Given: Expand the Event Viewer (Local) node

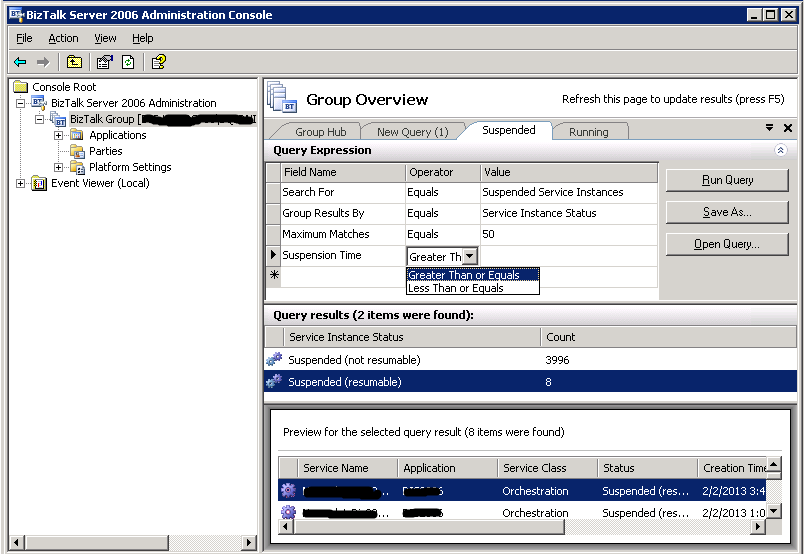Looking at the screenshot, I should click(21, 183).
